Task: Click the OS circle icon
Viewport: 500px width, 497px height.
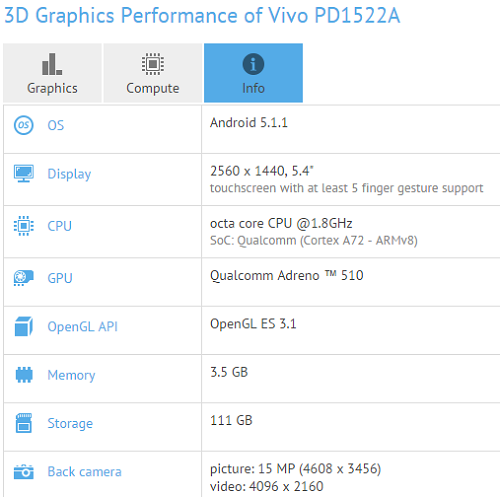Action: click(x=23, y=125)
